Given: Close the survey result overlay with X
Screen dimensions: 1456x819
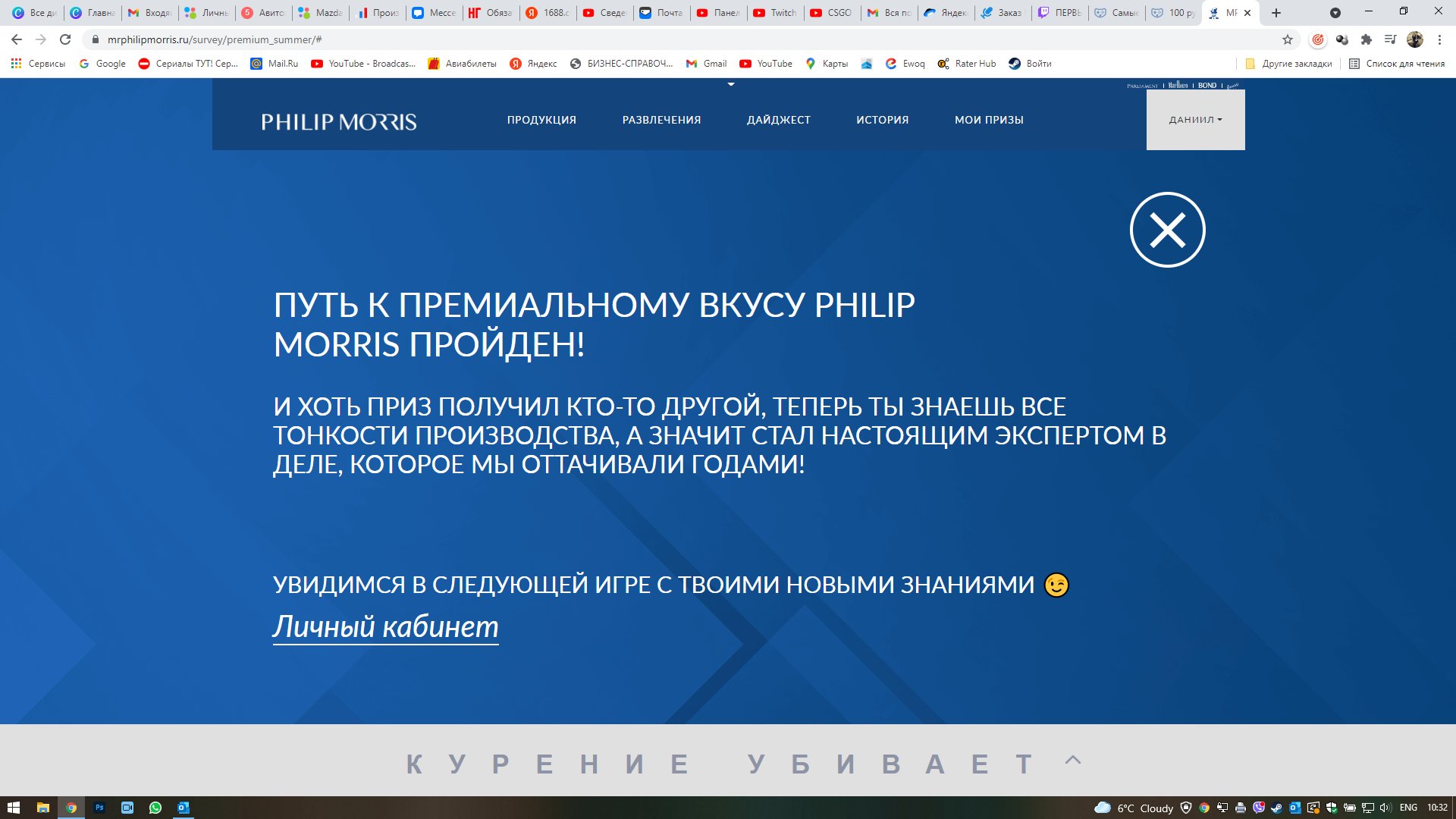Looking at the screenshot, I should (x=1167, y=230).
